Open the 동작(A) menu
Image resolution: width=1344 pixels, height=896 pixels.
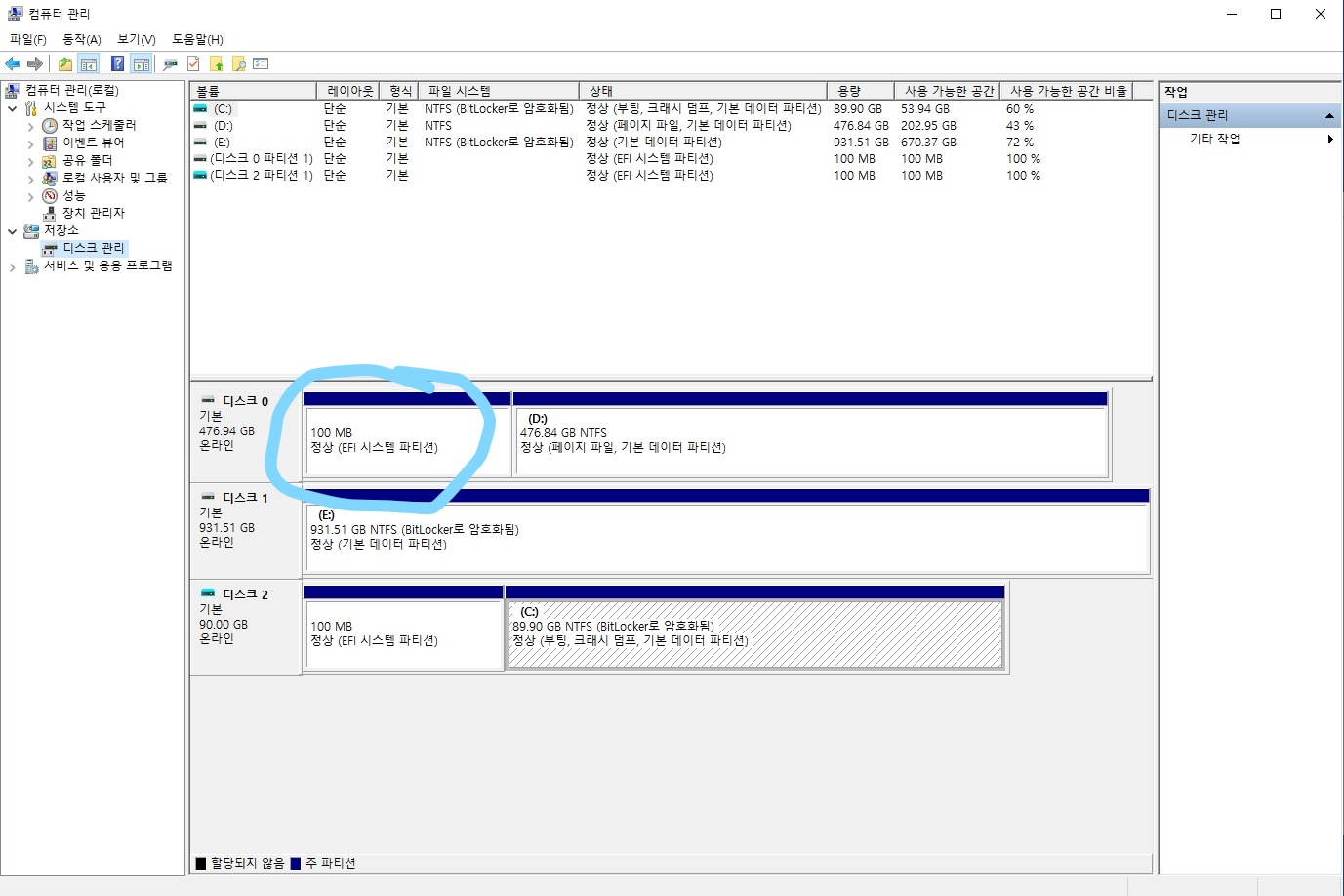pyautogui.click(x=82, y=40)
